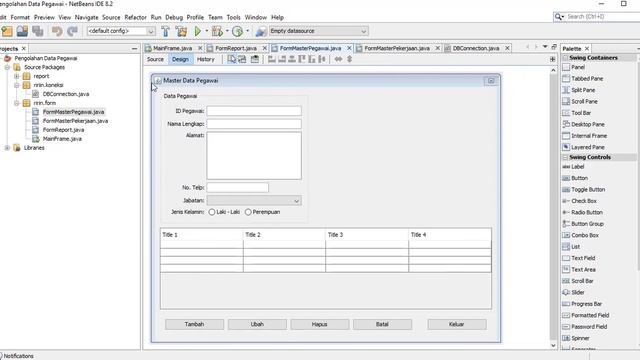
Task: Open the Empty datasource dropdown
Action: 318,31
